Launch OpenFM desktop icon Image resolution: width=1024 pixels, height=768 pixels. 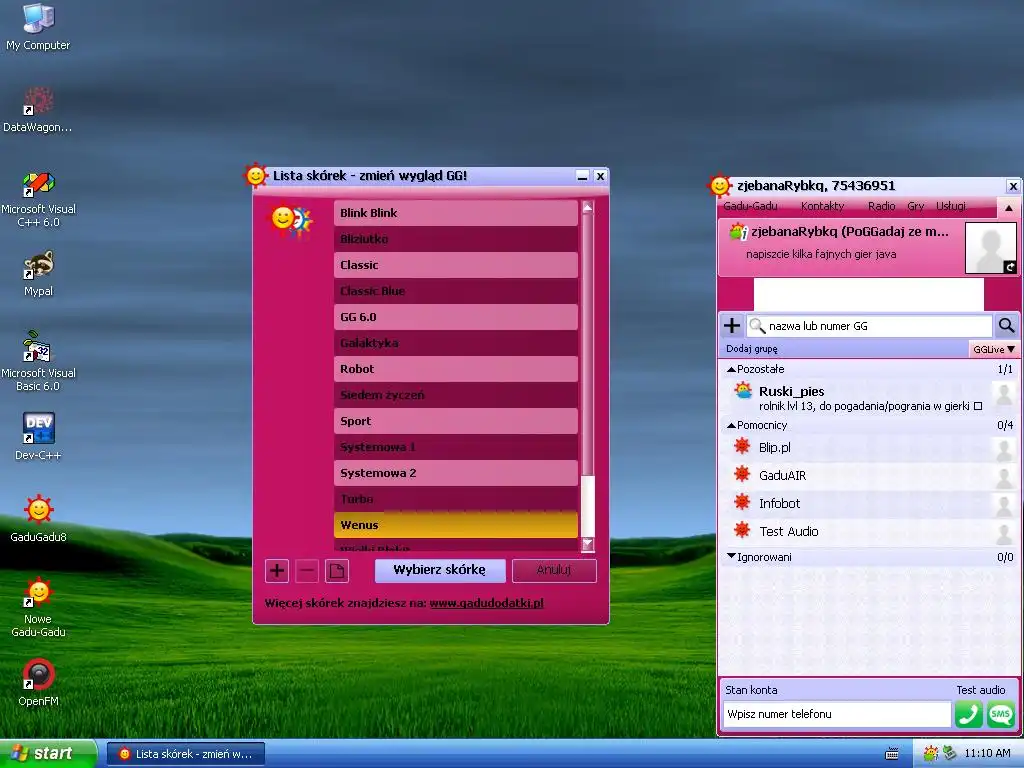click(x=38, y=682)
